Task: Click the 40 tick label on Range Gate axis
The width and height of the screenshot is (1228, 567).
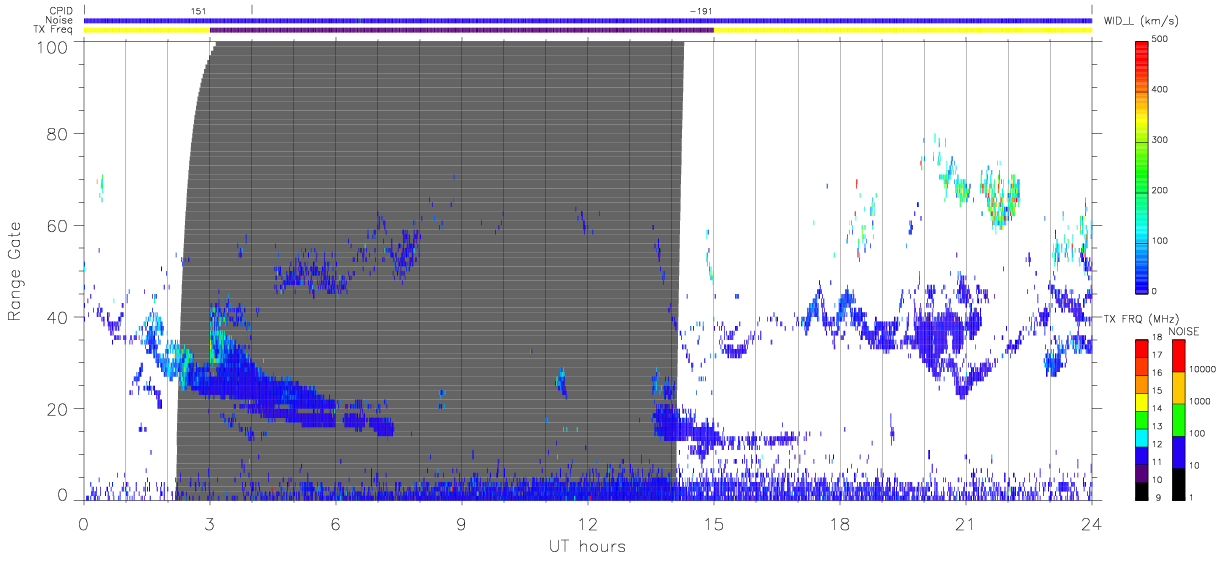Action: point(58,317)
